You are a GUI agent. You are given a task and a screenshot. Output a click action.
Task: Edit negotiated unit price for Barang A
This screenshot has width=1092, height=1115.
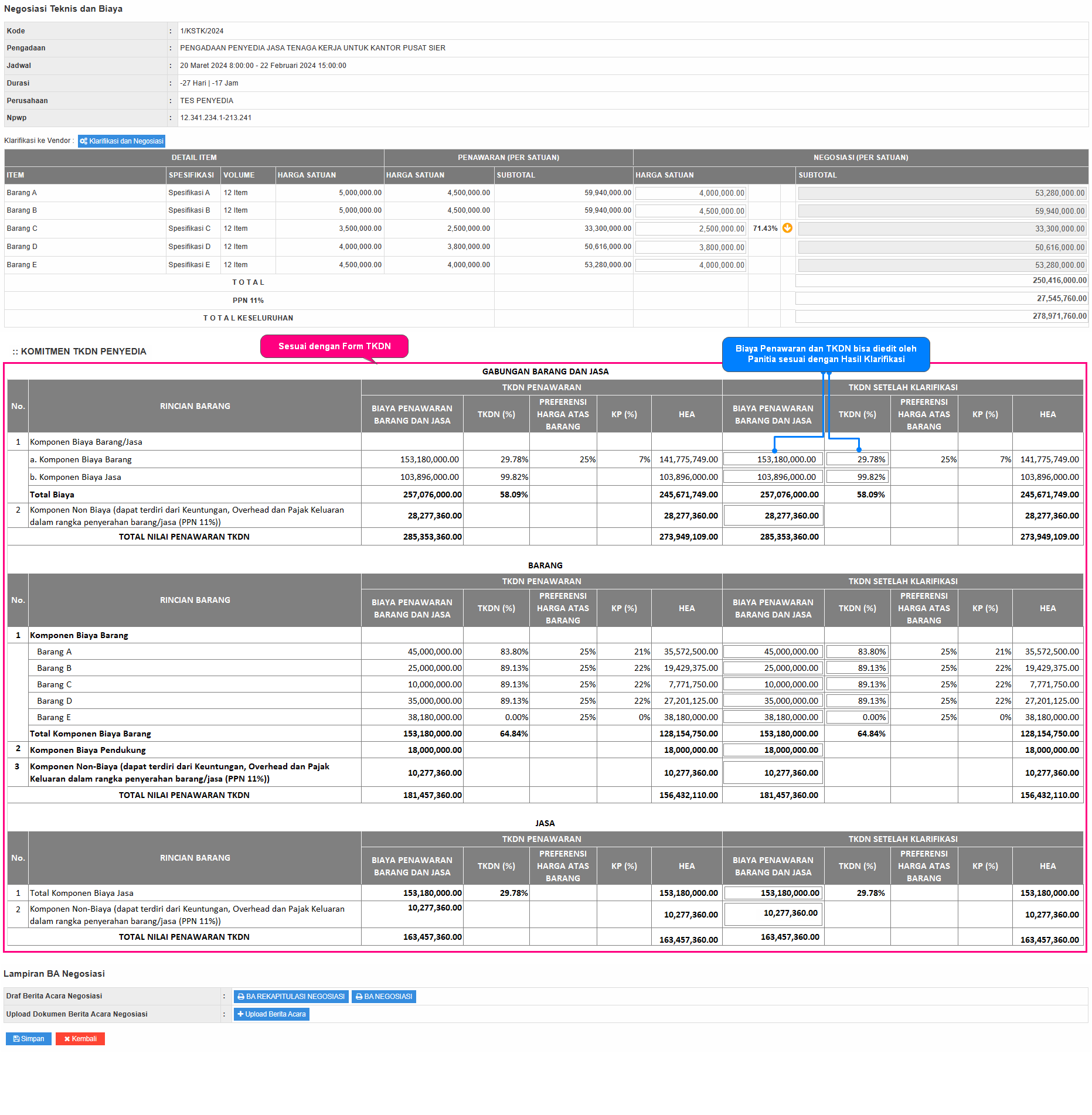click(x=691, y=193)
